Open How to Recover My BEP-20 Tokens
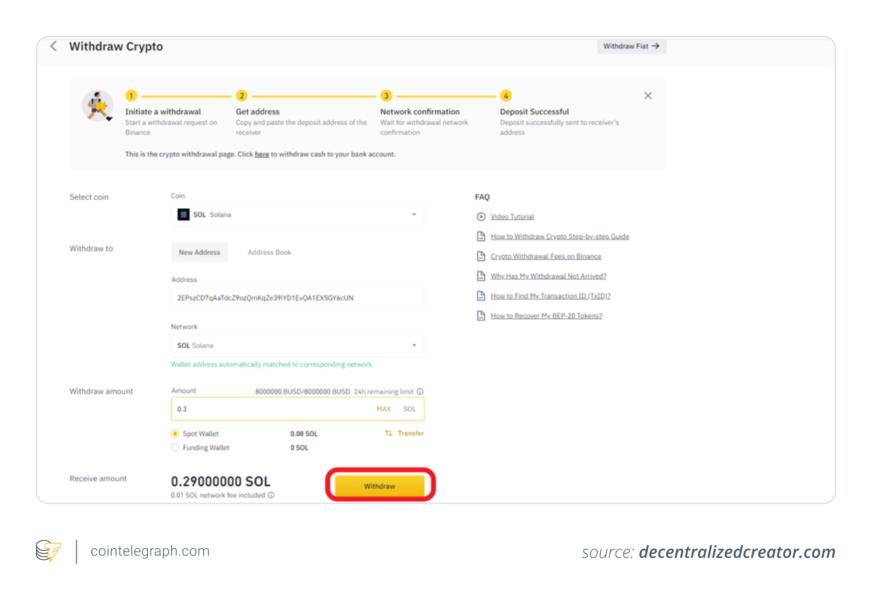This screenshot has width=872, height=600. pos(546,316)
